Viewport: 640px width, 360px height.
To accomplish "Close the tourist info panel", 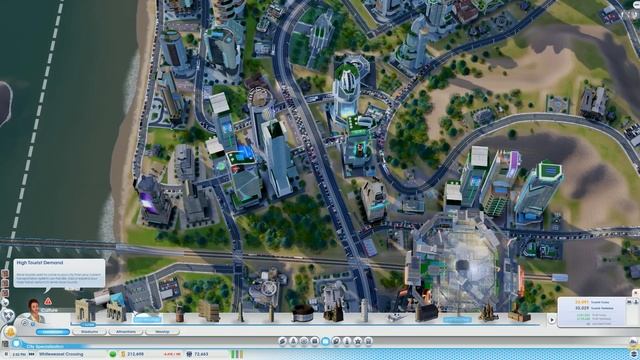I will tap(636, 293).
